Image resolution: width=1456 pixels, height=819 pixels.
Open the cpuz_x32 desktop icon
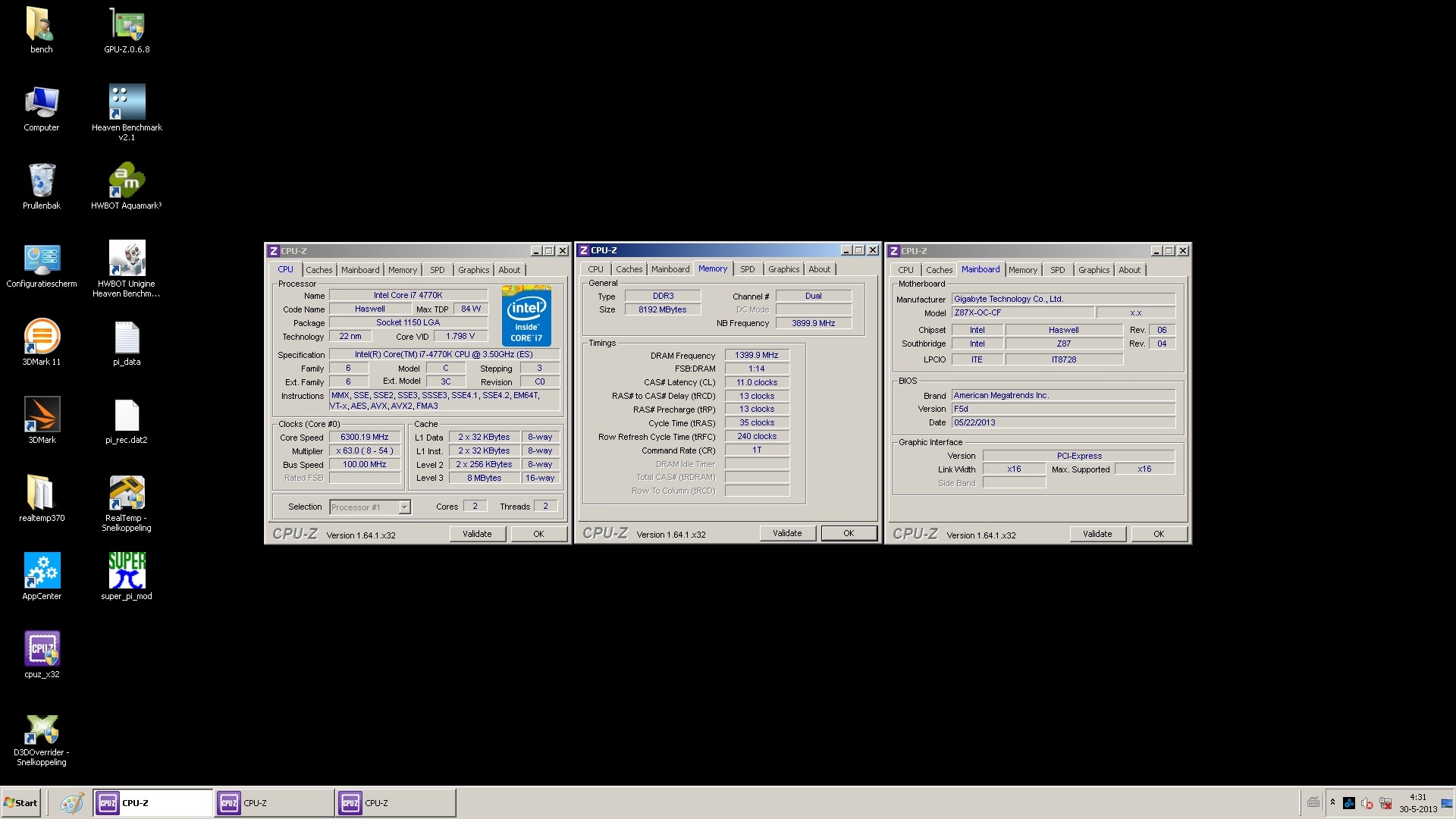tap(42, 649)
